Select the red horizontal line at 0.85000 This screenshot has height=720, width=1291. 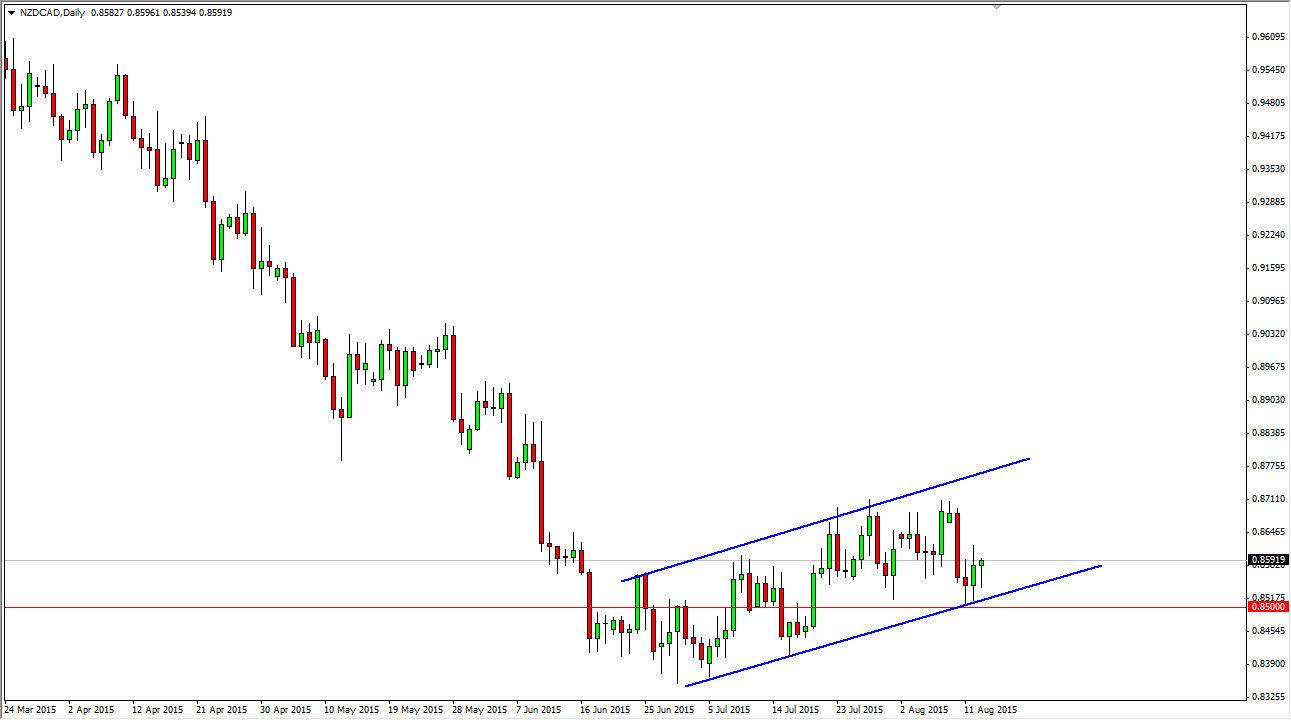[x=400, y=606]
